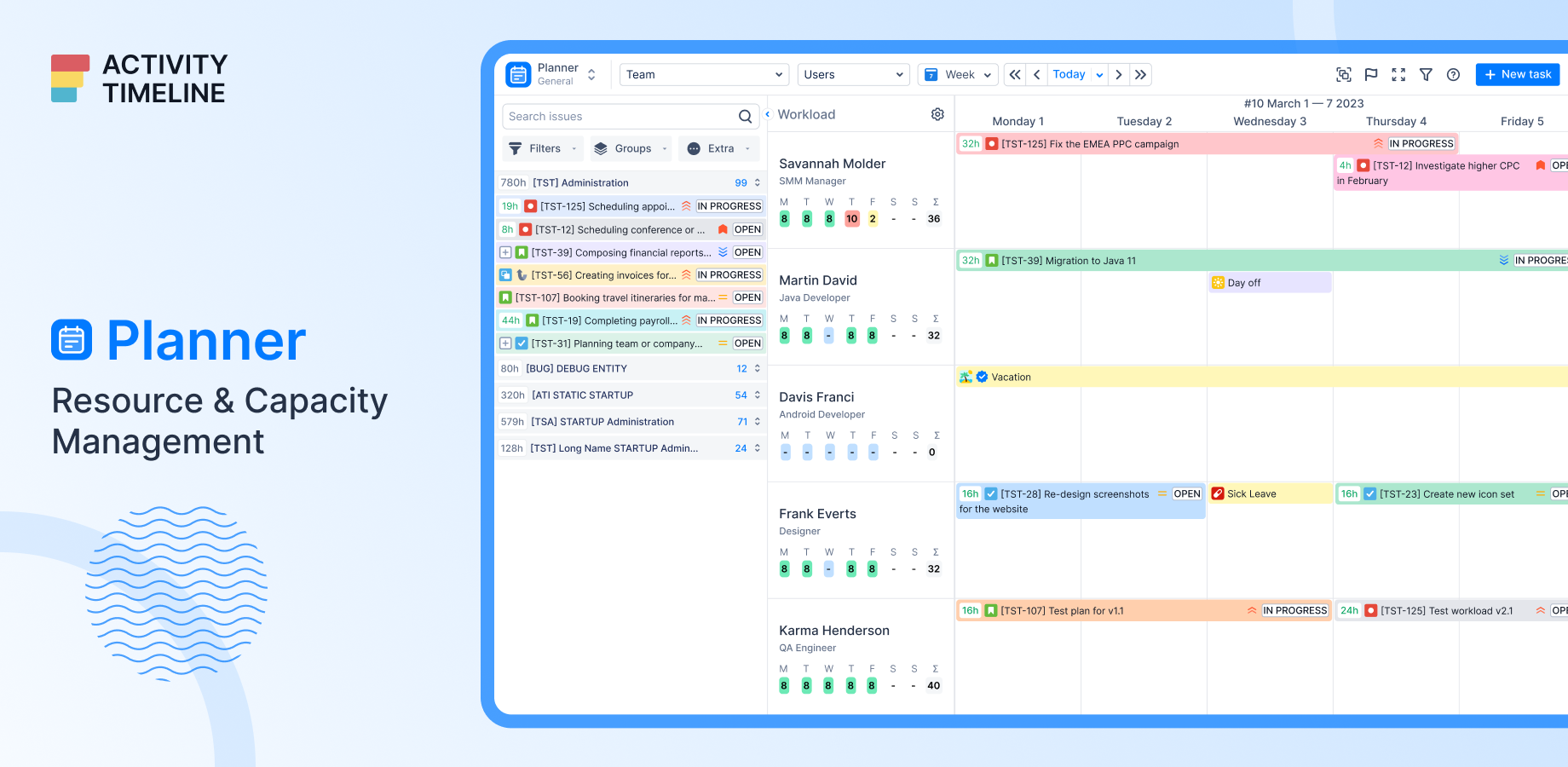Collapse left panel with chevron near Workload
Image resolution: width=1568 pixels, height=767 pixels.
pyautogui.click(x=767, y=114)
